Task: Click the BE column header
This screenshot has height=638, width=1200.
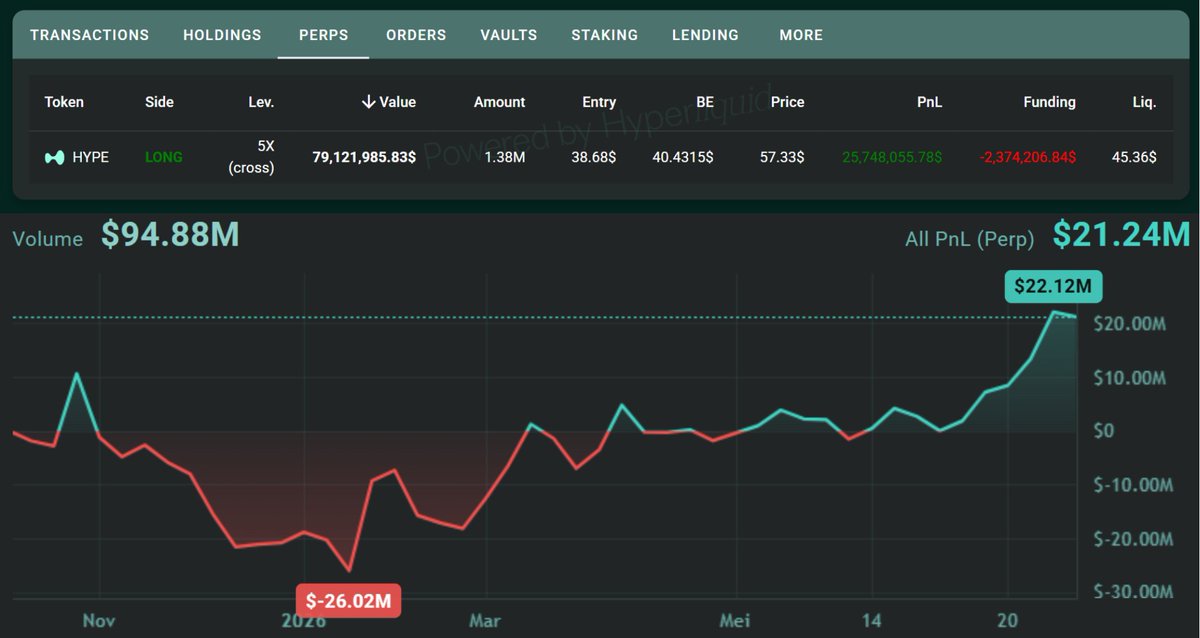Action: click(x=704, y=102)
